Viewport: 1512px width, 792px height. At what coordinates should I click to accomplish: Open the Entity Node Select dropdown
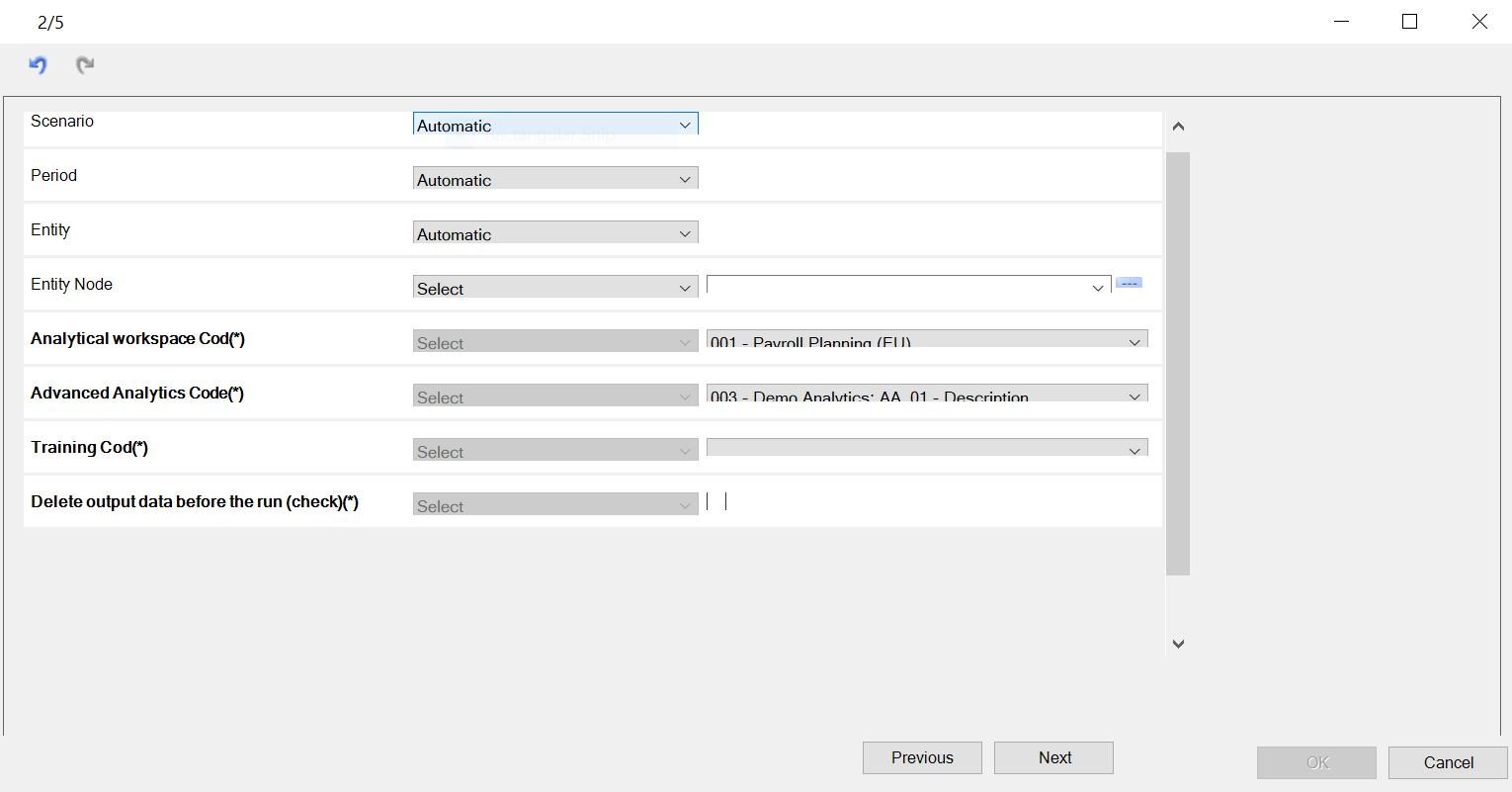point(555,287)
